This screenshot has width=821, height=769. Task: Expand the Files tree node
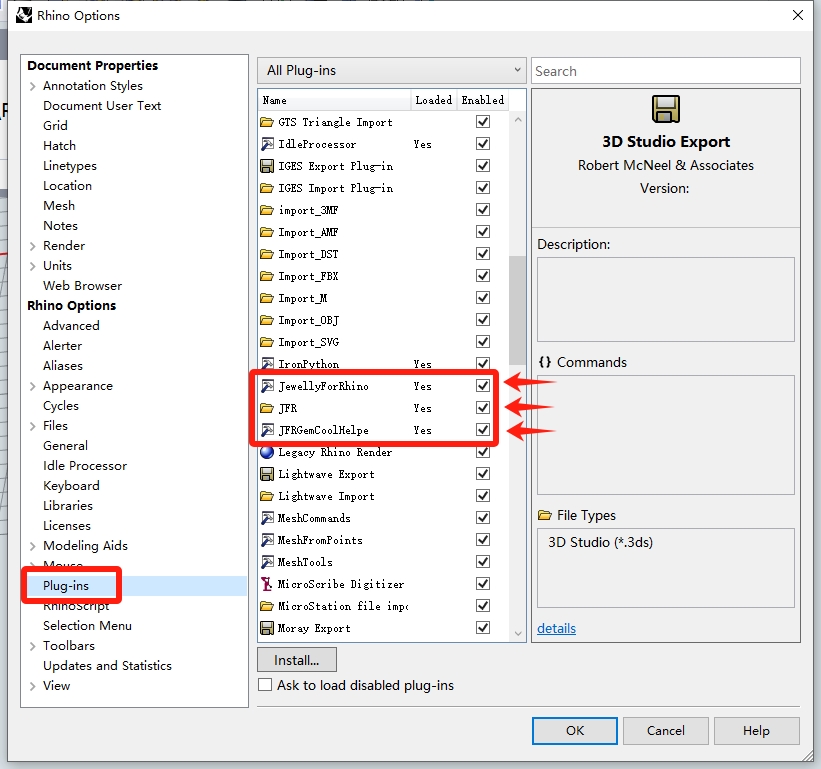click(32, 426)
